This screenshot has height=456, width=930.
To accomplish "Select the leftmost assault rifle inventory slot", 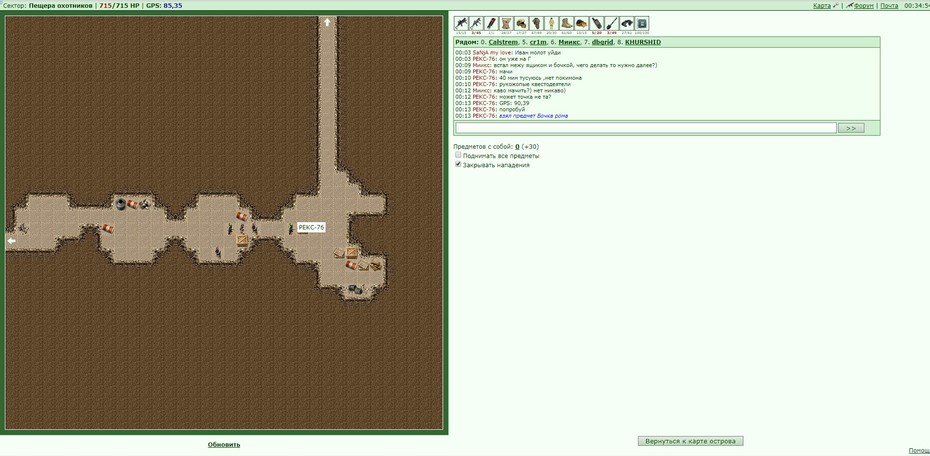I will pos(461,24).
